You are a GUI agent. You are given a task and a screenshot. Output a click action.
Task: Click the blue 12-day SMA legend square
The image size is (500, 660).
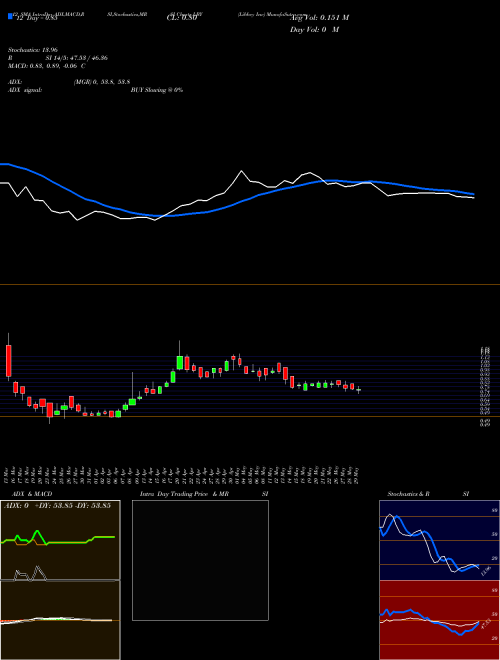tap(10, 16)
